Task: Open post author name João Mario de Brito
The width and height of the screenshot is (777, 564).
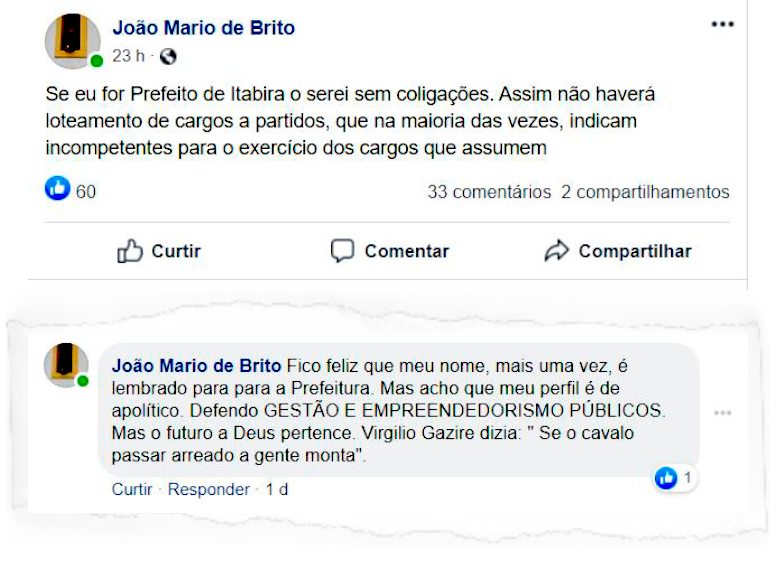Action: pyautogui.click(x=203, y=28)
